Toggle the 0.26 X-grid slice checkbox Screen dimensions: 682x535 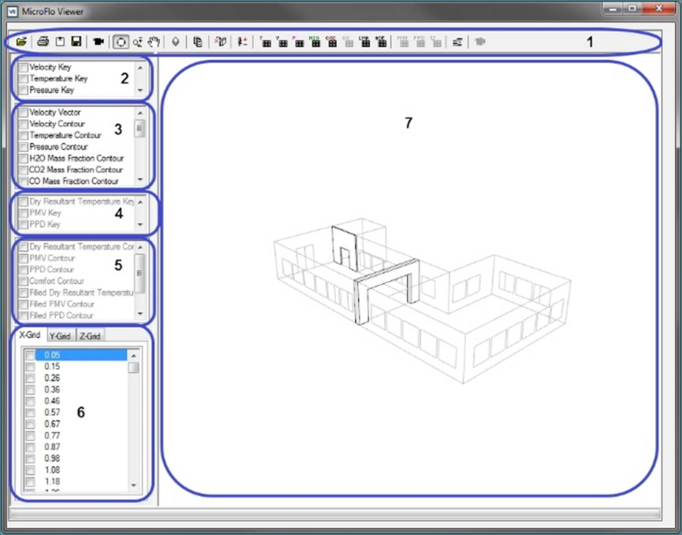coord(30,378)
